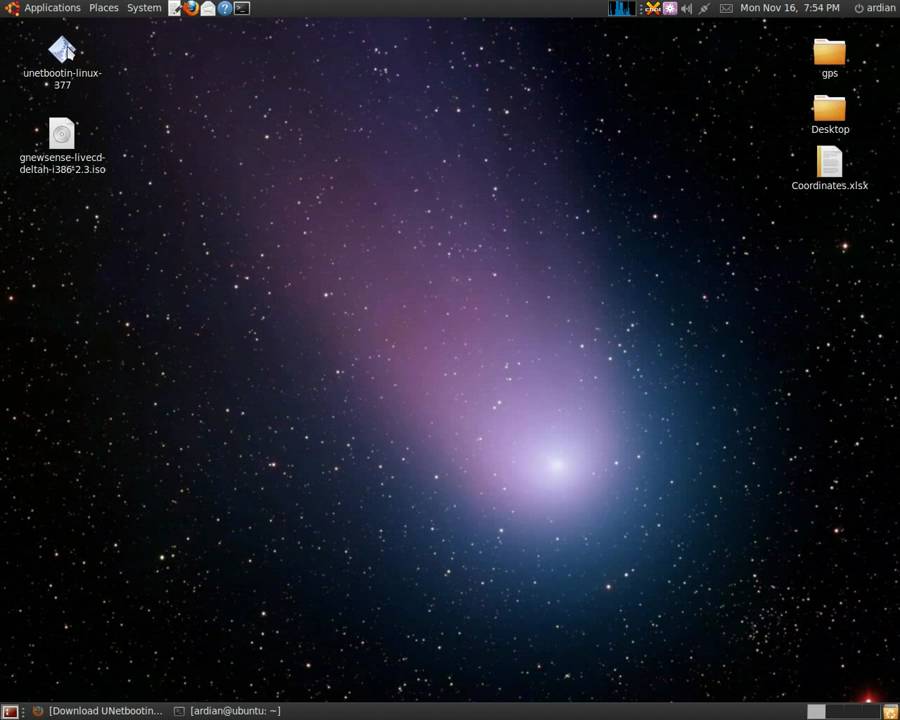Select the second workspace in switcher
The width and height of the screenshot is (900, 720).
835,712
